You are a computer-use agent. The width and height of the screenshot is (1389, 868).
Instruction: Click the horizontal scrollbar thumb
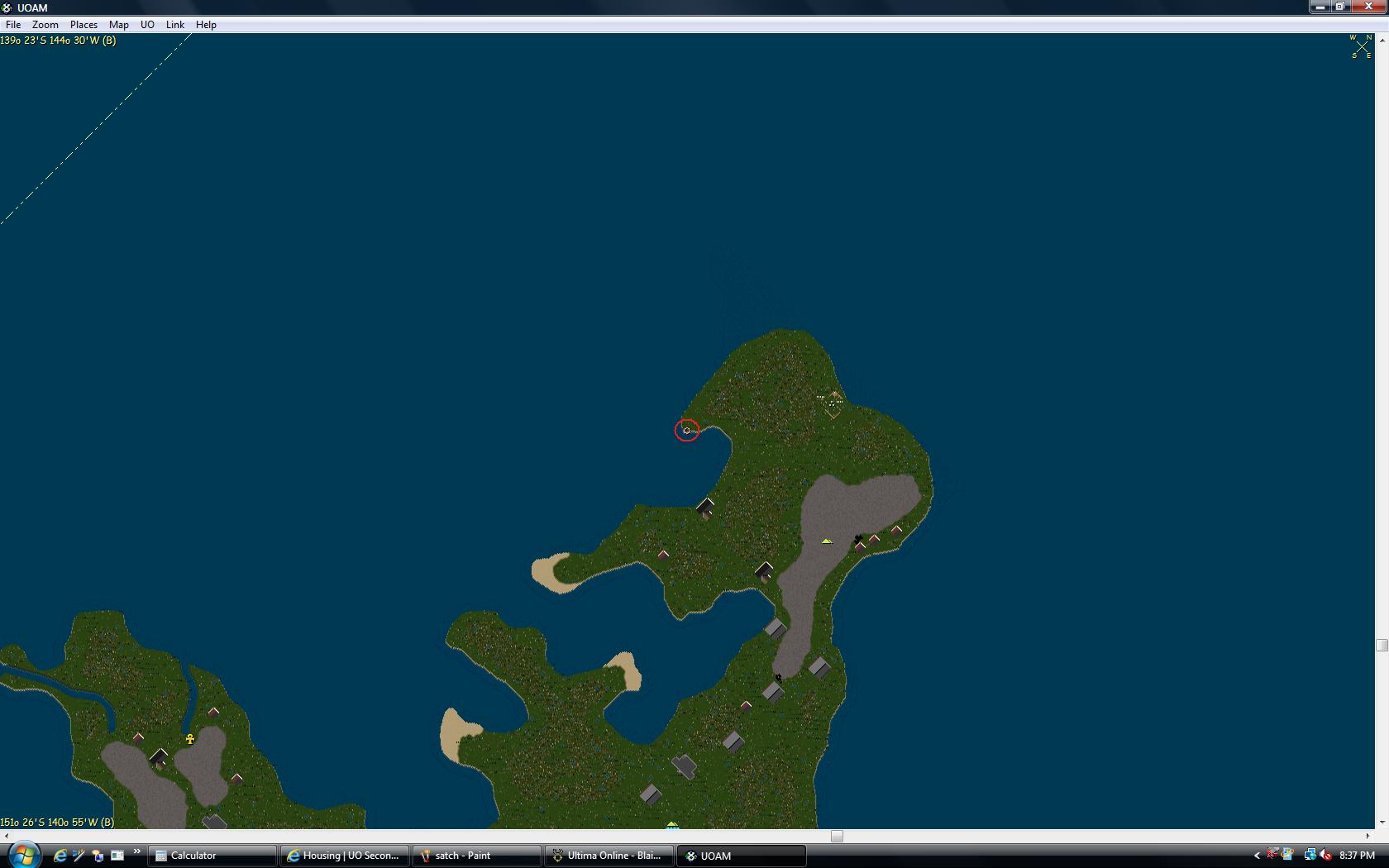coord(837,836)
